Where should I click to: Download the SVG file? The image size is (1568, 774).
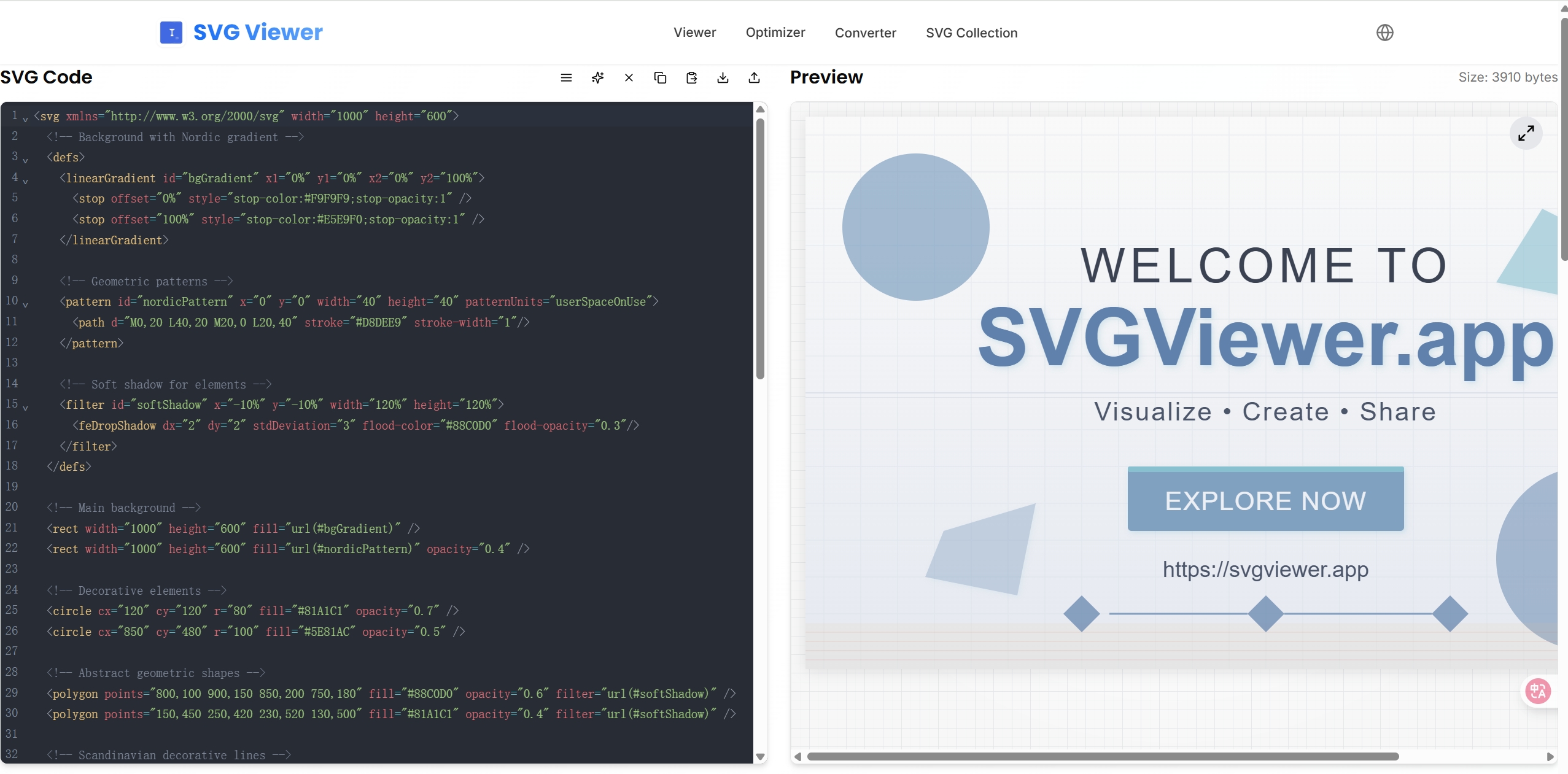tap(723, 77)
